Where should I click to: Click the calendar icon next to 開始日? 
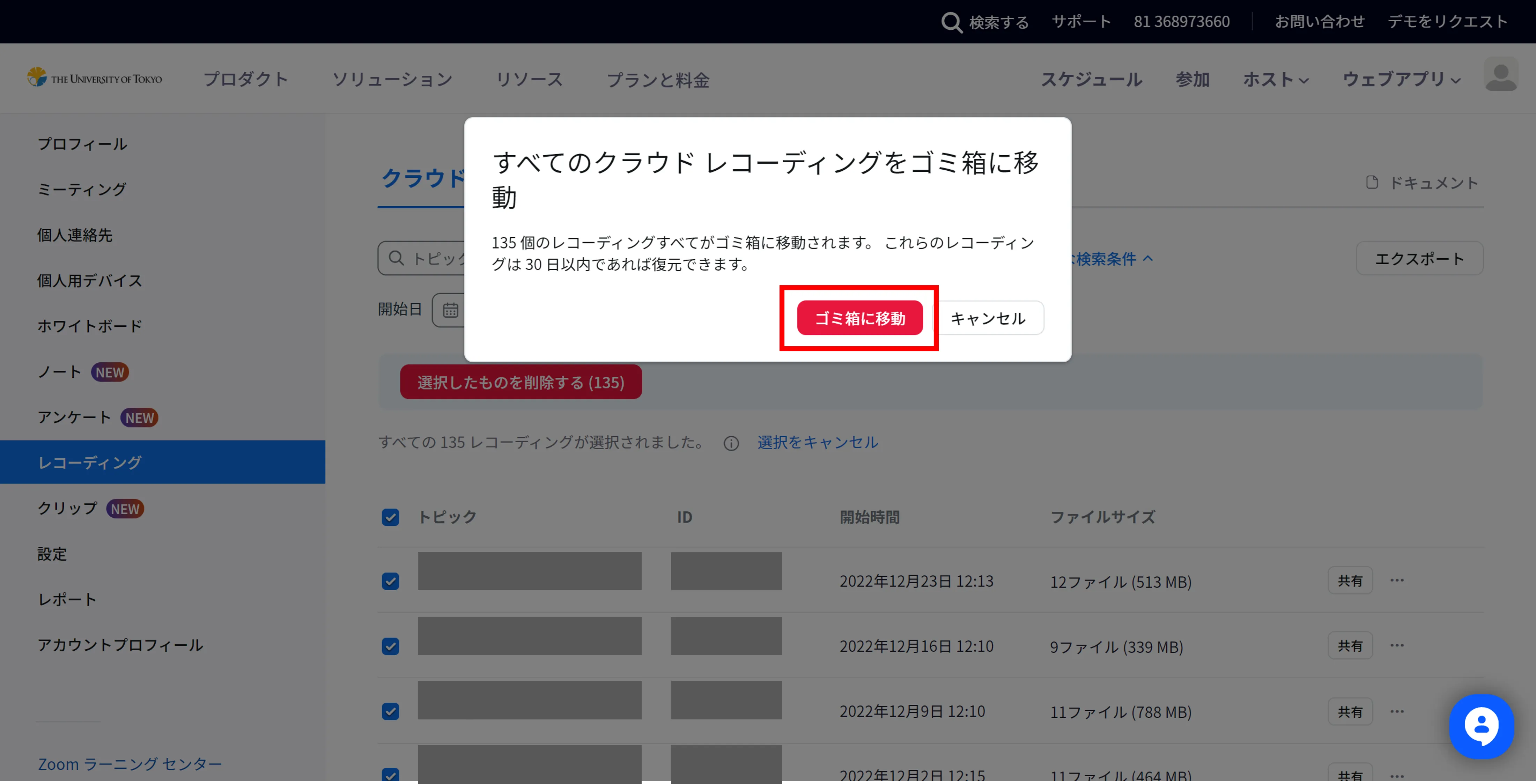(450, 310)
